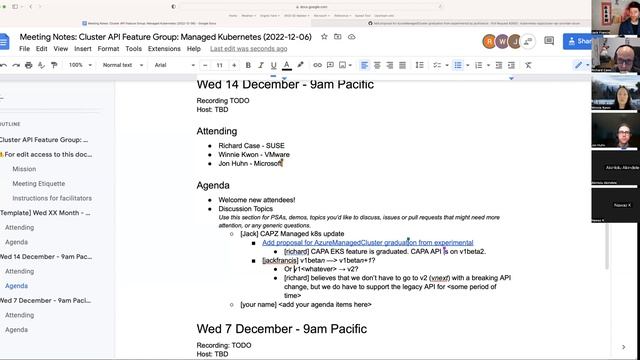Toggle underline formatting
The width and height of the screenshot is (640, 360).
click(273, 65)
